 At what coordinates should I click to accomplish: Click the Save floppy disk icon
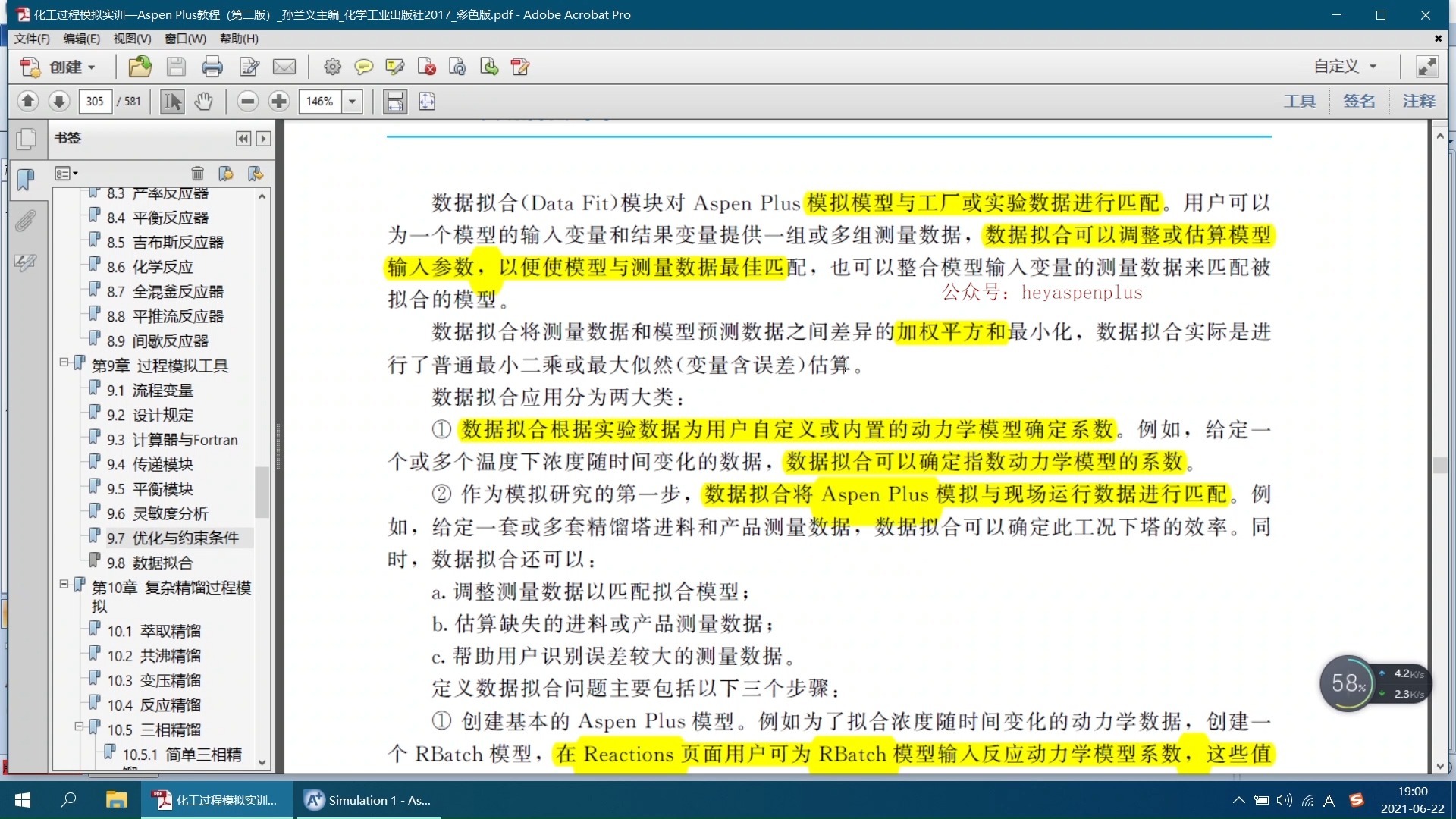tap(176, 67)
